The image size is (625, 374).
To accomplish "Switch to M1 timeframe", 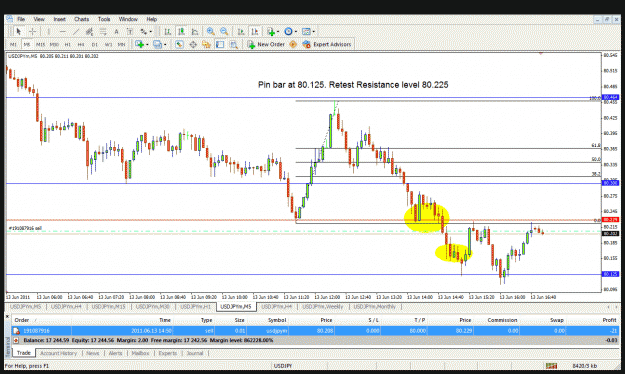I will click(x=13, y=45).
